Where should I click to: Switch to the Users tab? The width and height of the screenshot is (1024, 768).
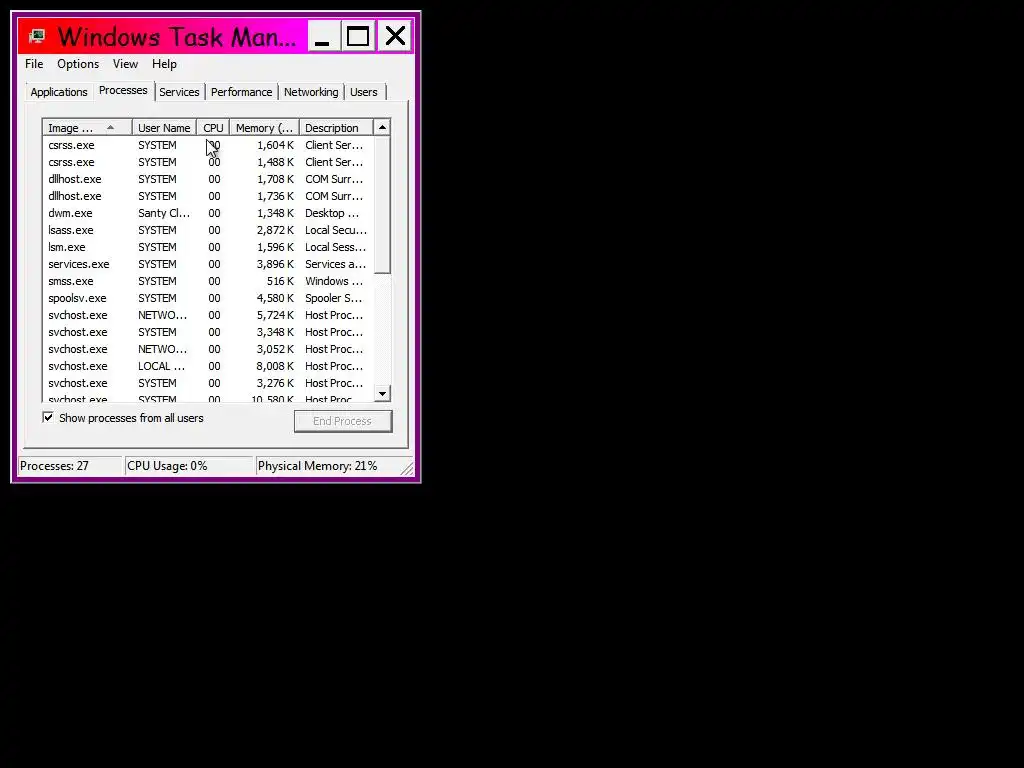pyautogui.click(x=364, y=92)
